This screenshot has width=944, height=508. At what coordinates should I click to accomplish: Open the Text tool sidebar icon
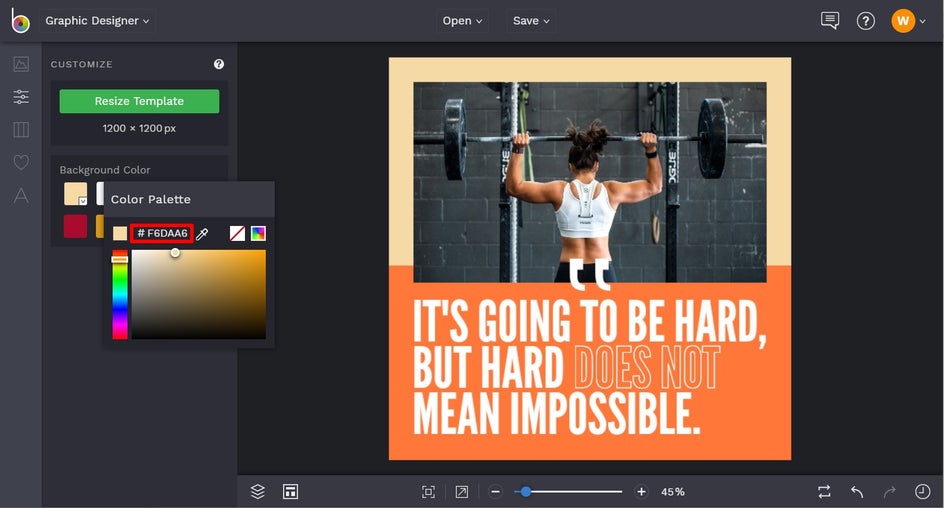(21, 195)
